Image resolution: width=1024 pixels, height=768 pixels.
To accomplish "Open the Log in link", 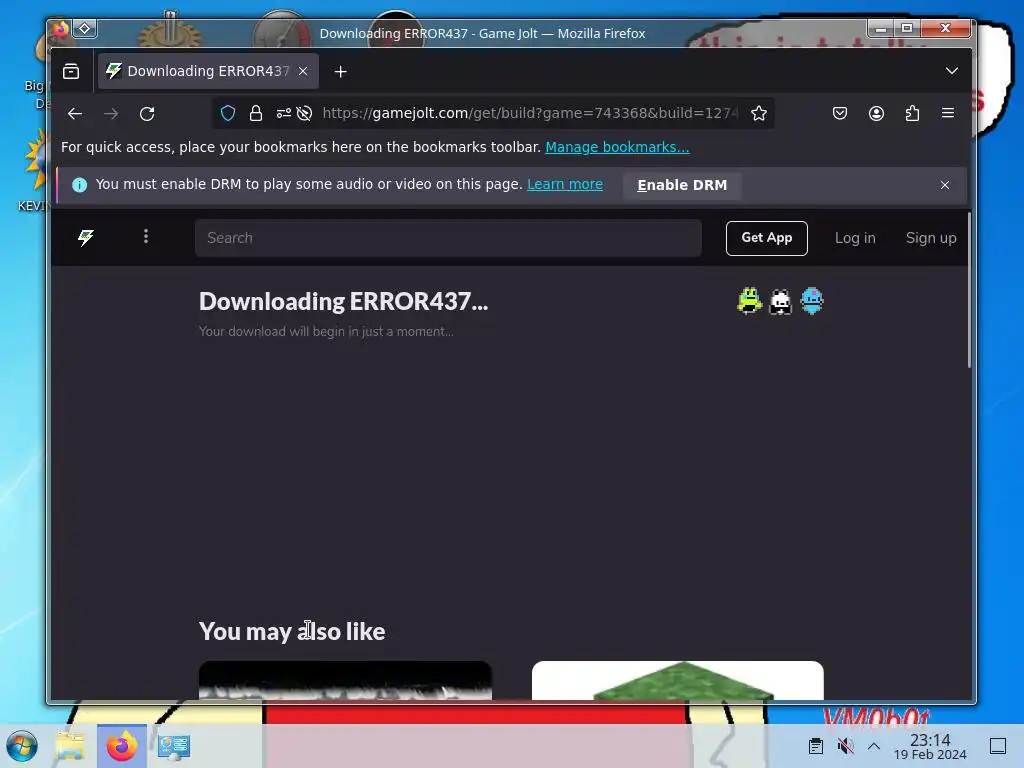I will pos(855,238).
